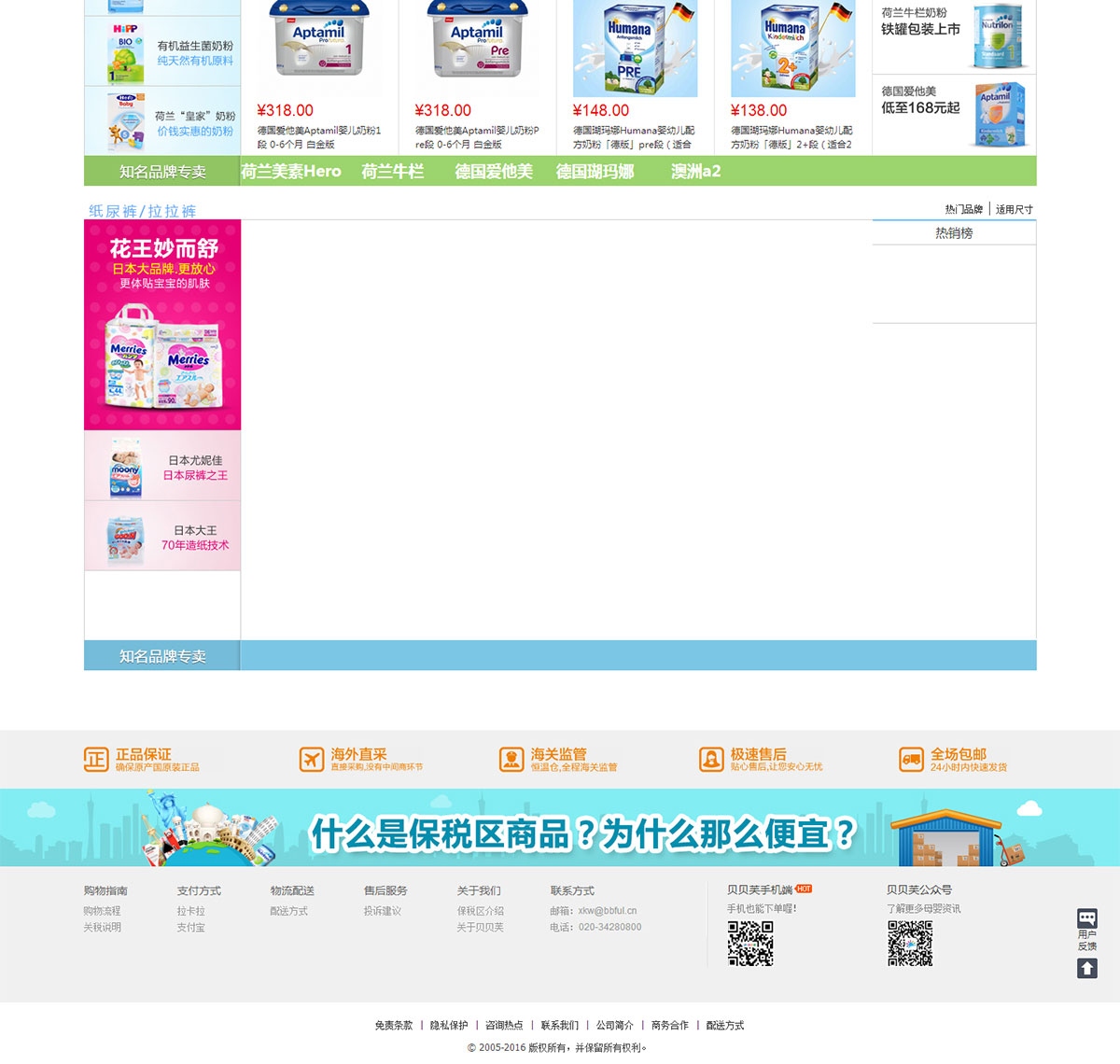The width and height of the screenshot is (1120, 1064).
Task: Open the 荷兰皇家奶粉 item
Action: tap(162, 122)
